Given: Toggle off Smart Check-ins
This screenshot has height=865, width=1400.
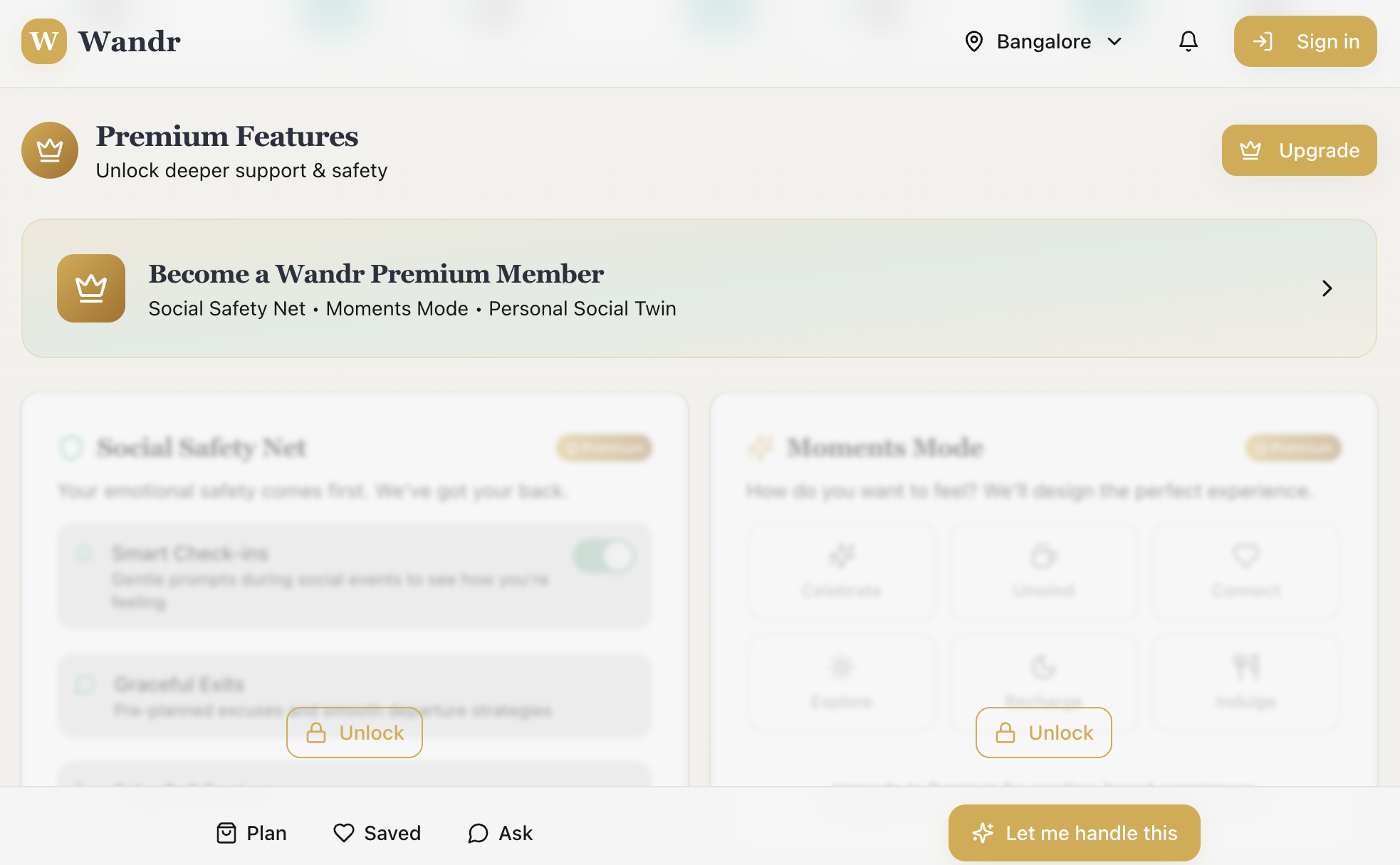Looking at the screenshot, I should pos(605,556).
